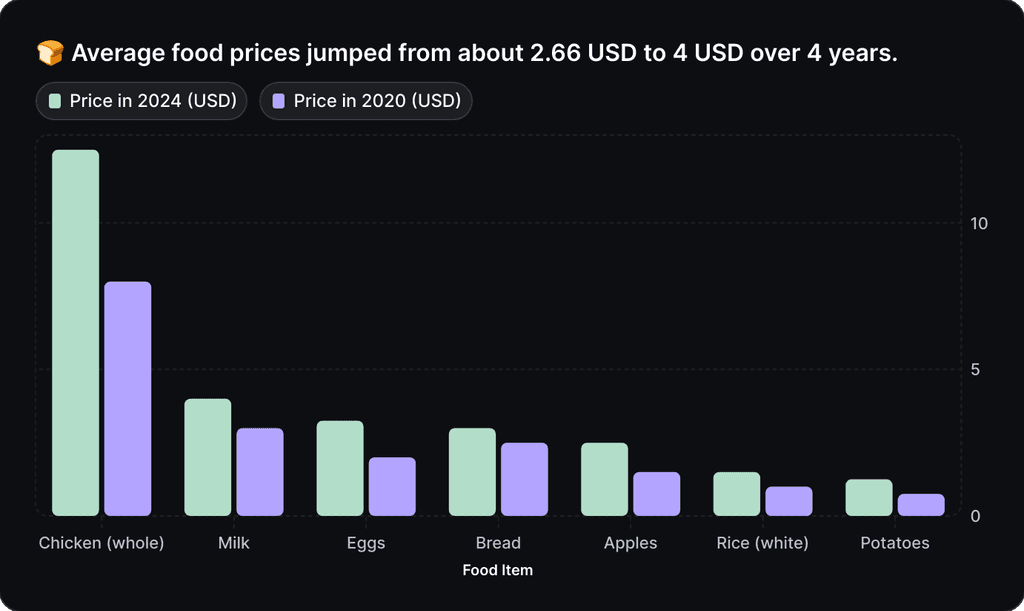Click the Potatoes axis label
Screen dimensions: 1024x611
895,543
